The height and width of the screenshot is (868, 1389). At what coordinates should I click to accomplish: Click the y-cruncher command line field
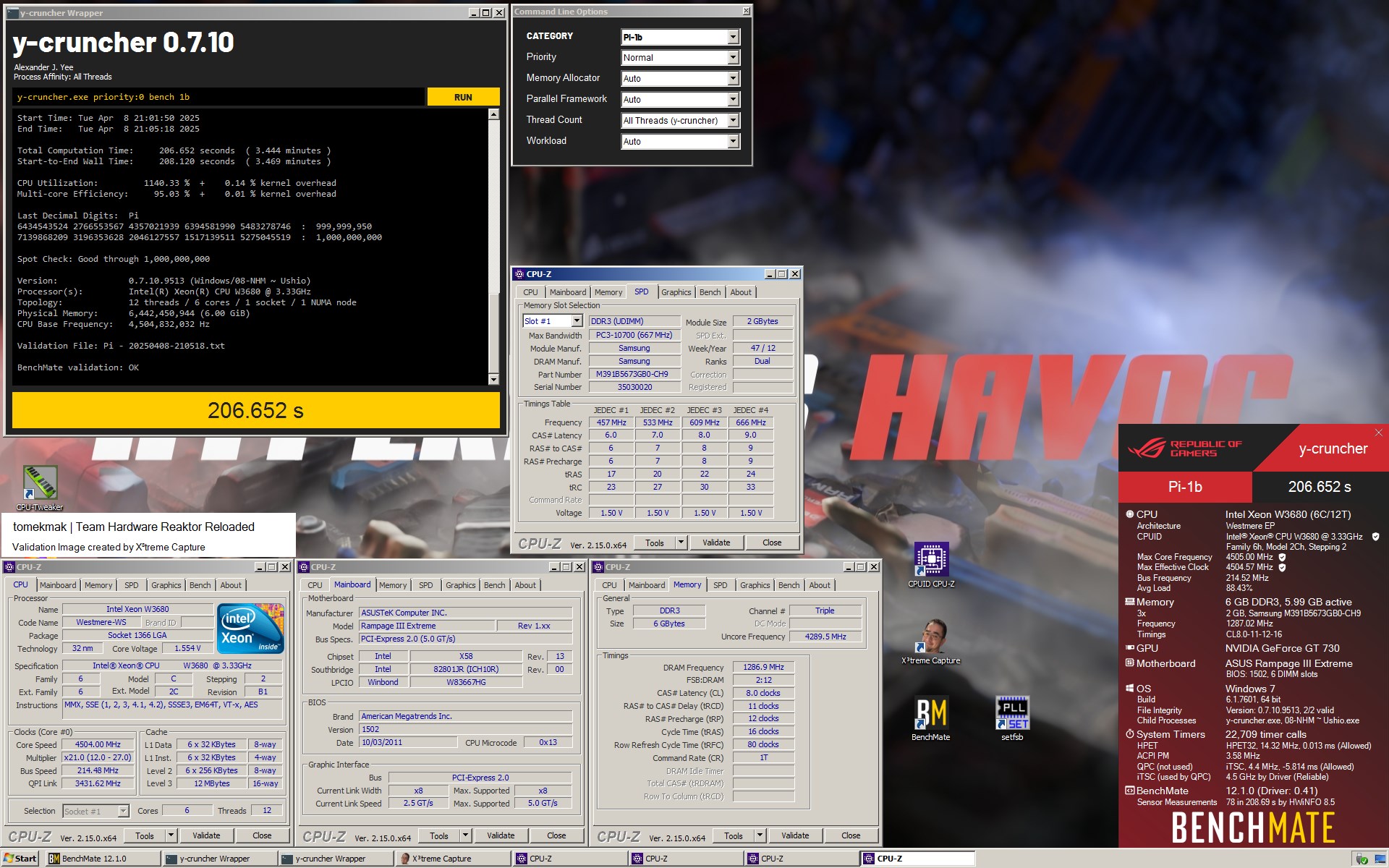pyautogui.click(x=218, y=97)
